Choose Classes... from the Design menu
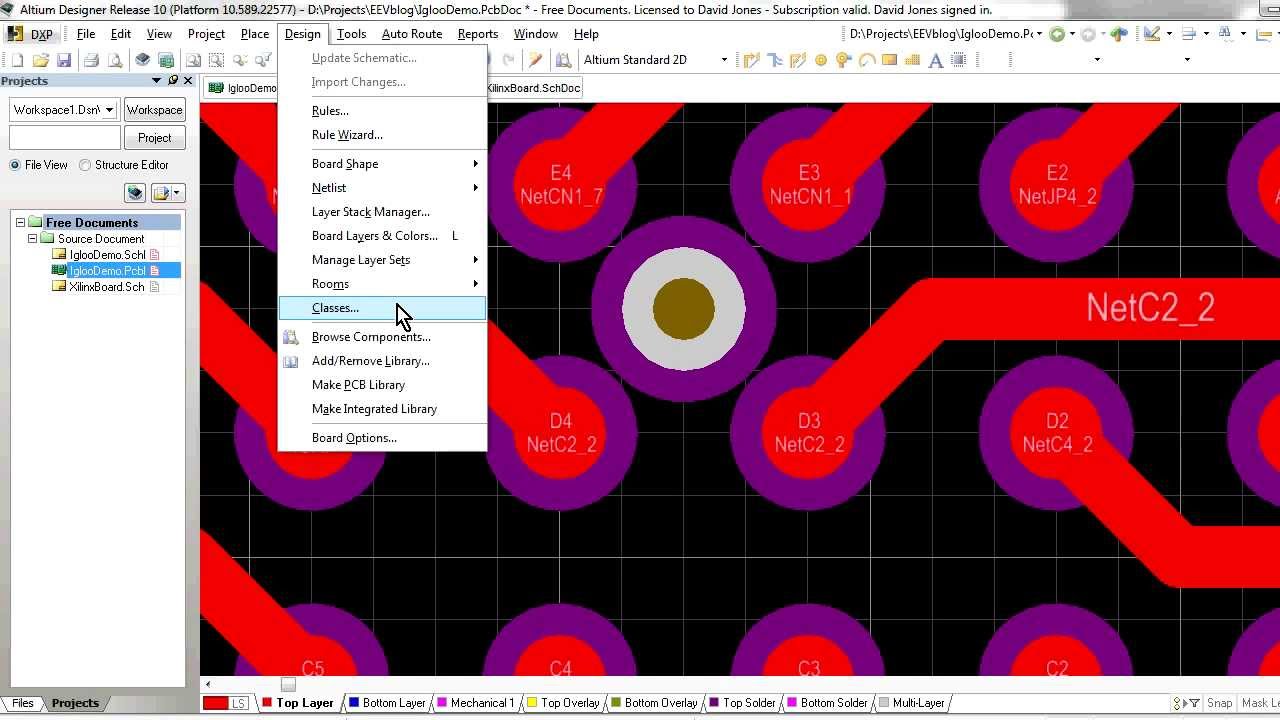This screenshot has height=720, width=1280. tap(335, 308)
